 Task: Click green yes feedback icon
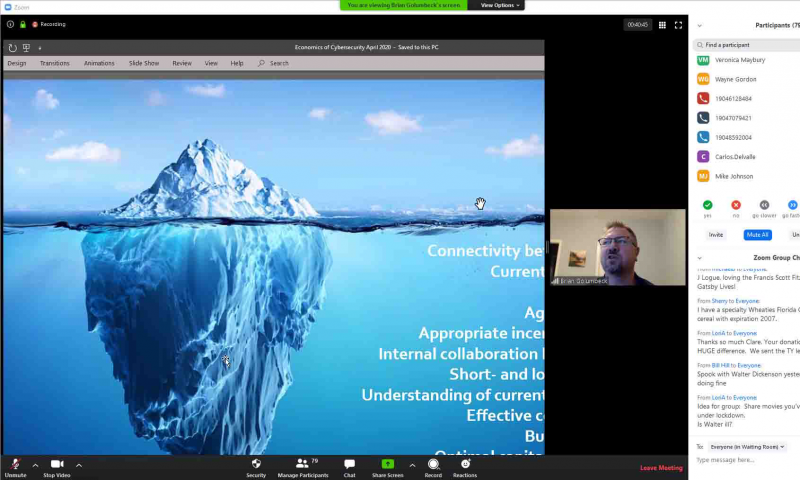(708, 205)
